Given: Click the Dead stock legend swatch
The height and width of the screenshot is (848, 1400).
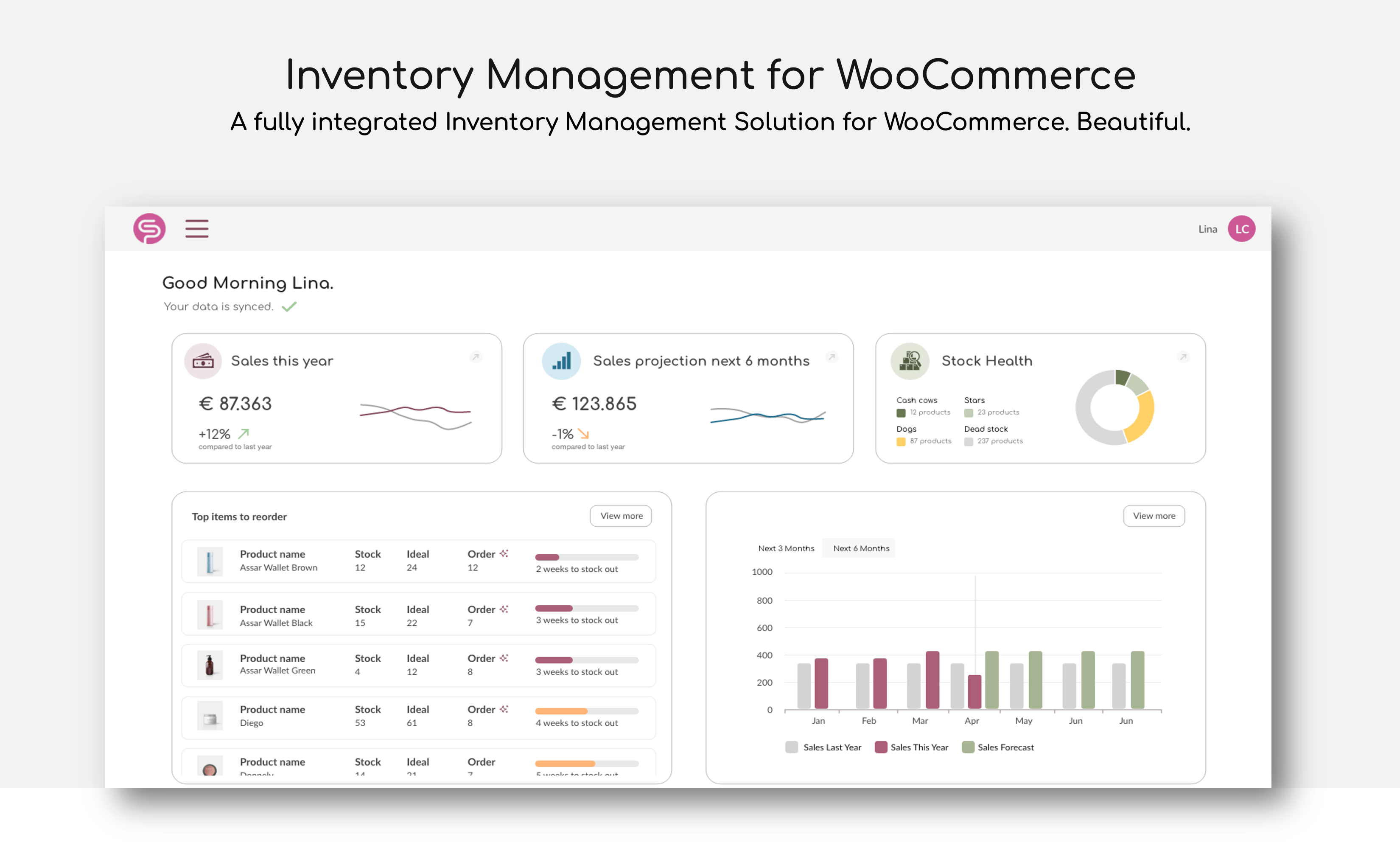Looking at the screenshot, I should click(969, 442).
